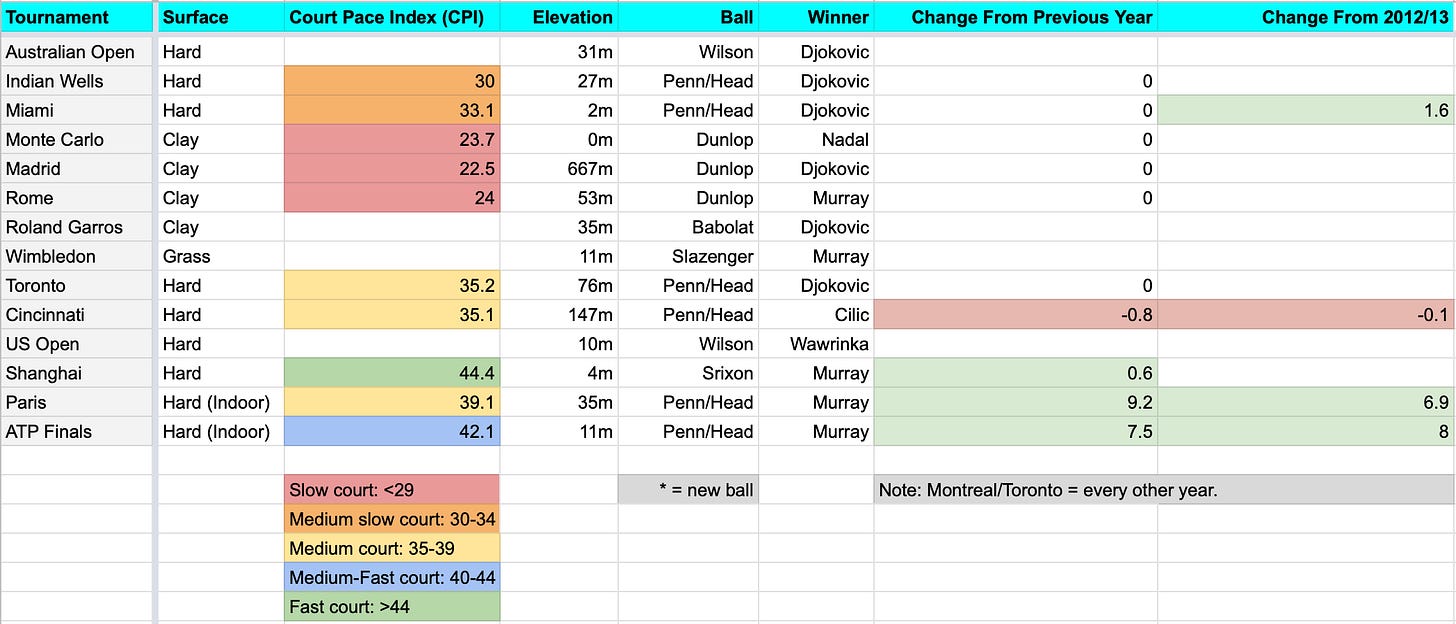This screenshot has width=1456, height=624.
Task: Select the 6.9 change cell
Action: click(1306, 402)
